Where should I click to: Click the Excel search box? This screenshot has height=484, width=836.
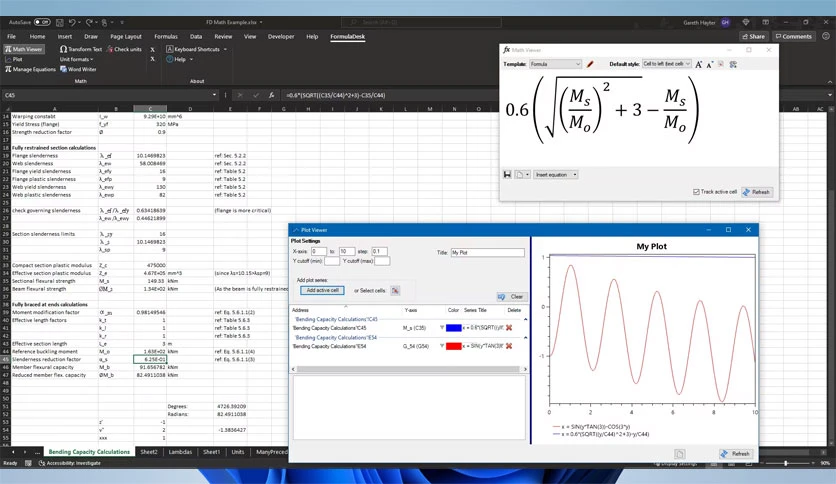click(421, 22)
